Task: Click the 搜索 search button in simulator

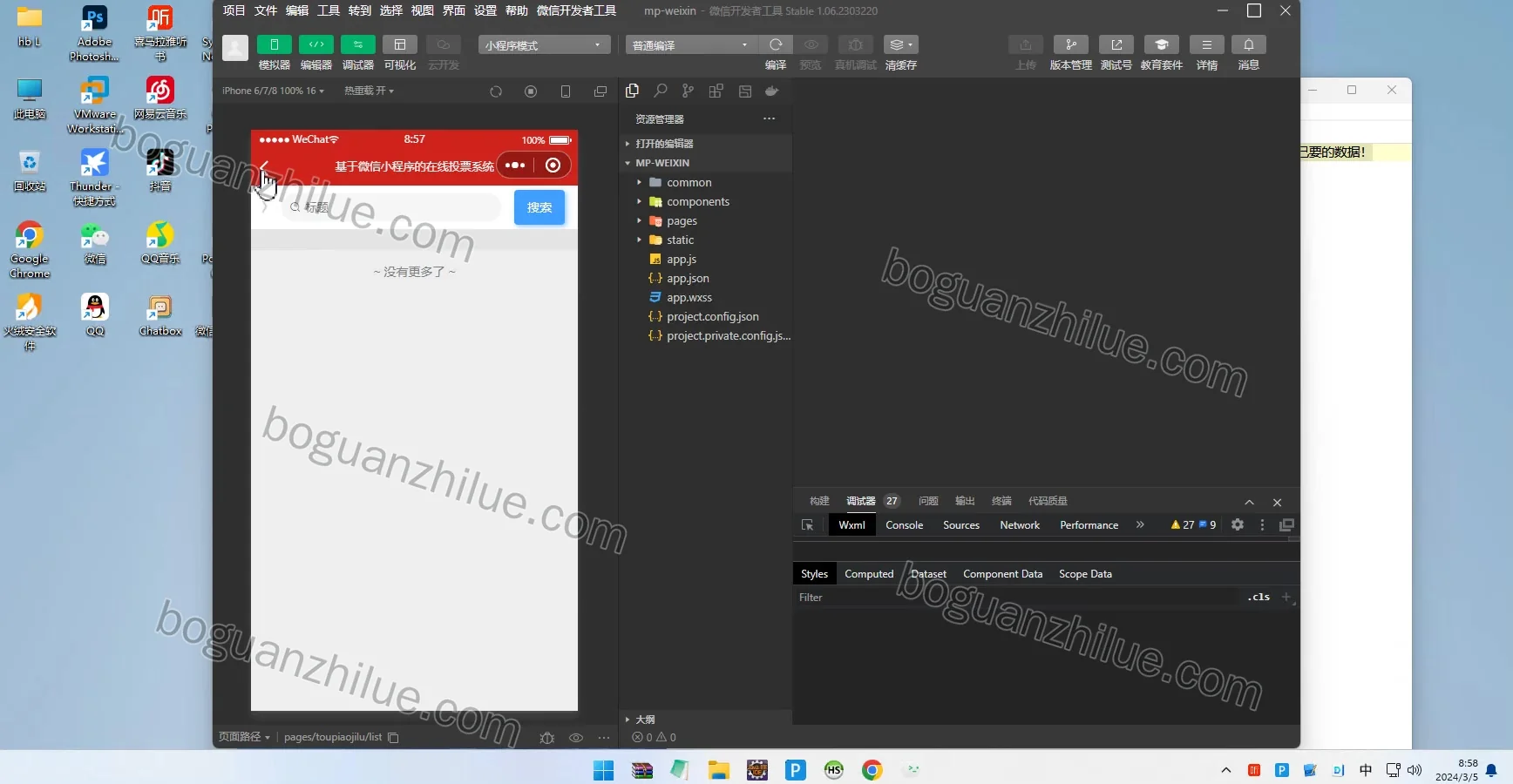Action: pyautogui.click(x=539, y=207)
